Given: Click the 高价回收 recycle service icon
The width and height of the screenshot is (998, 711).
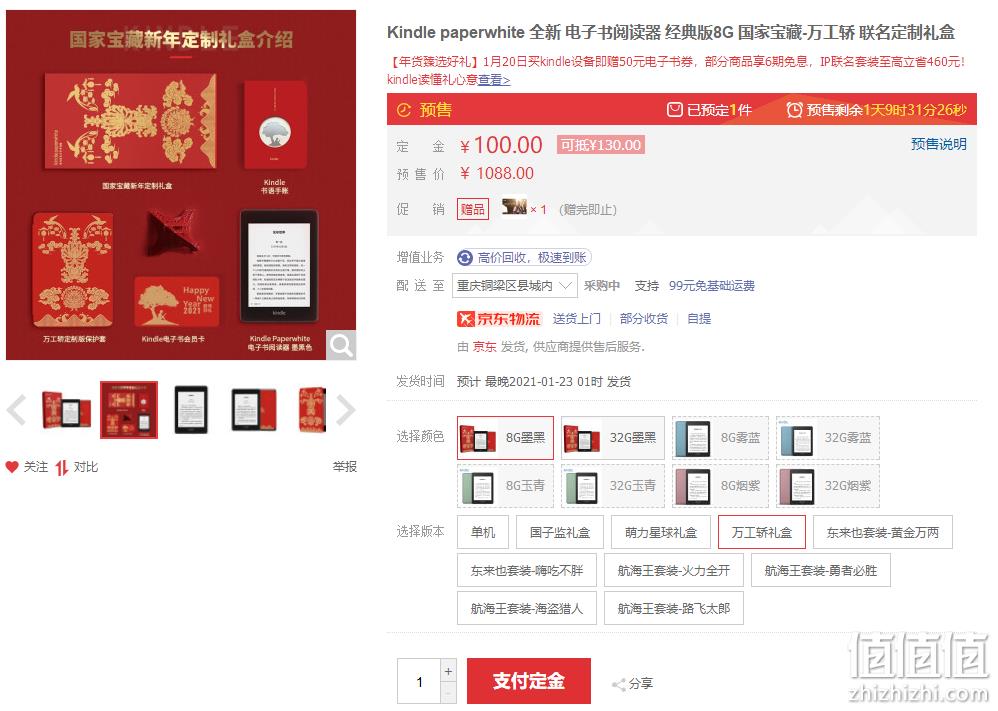Looking at the screenshot, I should tap(465, 258).
